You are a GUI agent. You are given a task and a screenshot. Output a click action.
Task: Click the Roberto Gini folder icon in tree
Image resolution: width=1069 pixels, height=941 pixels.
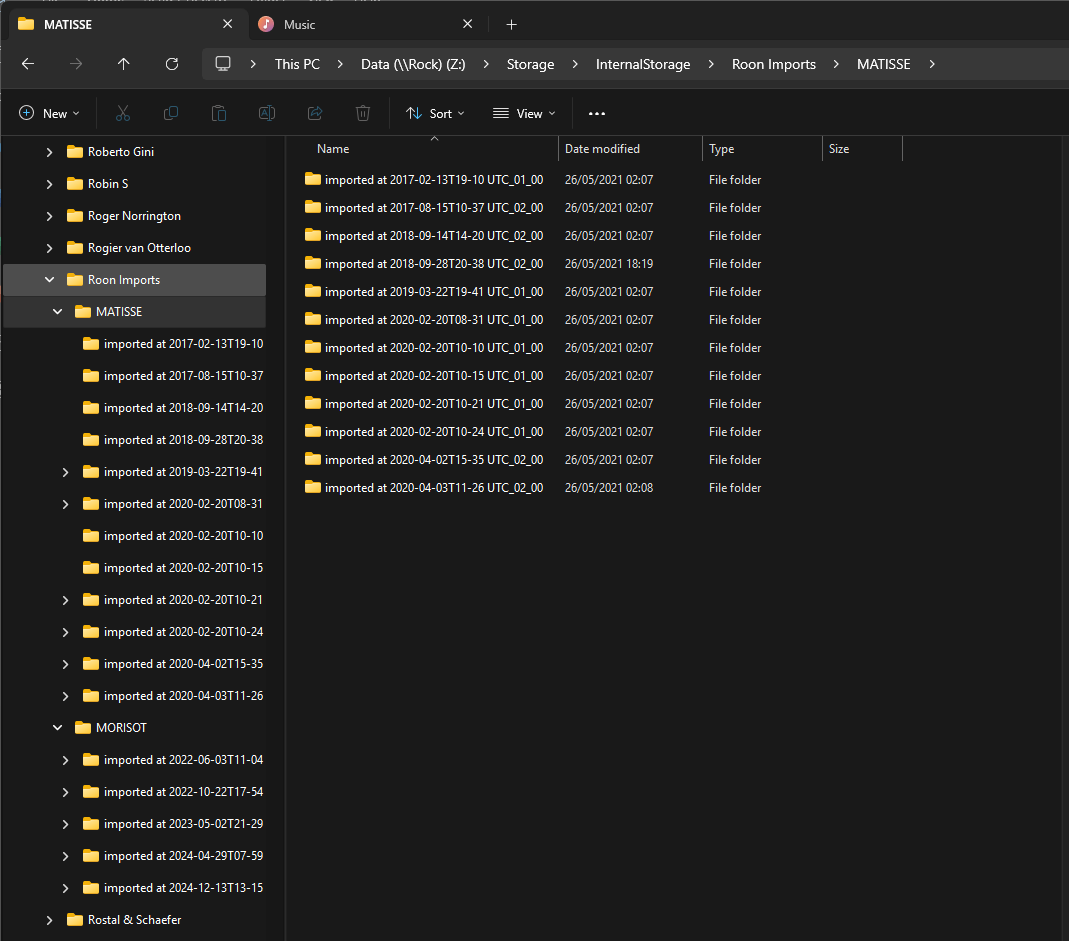pos(75,152)
